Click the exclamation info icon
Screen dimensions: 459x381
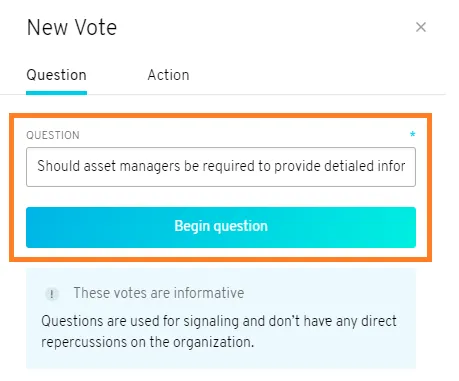pyautogui.click(x=52, y=294)
